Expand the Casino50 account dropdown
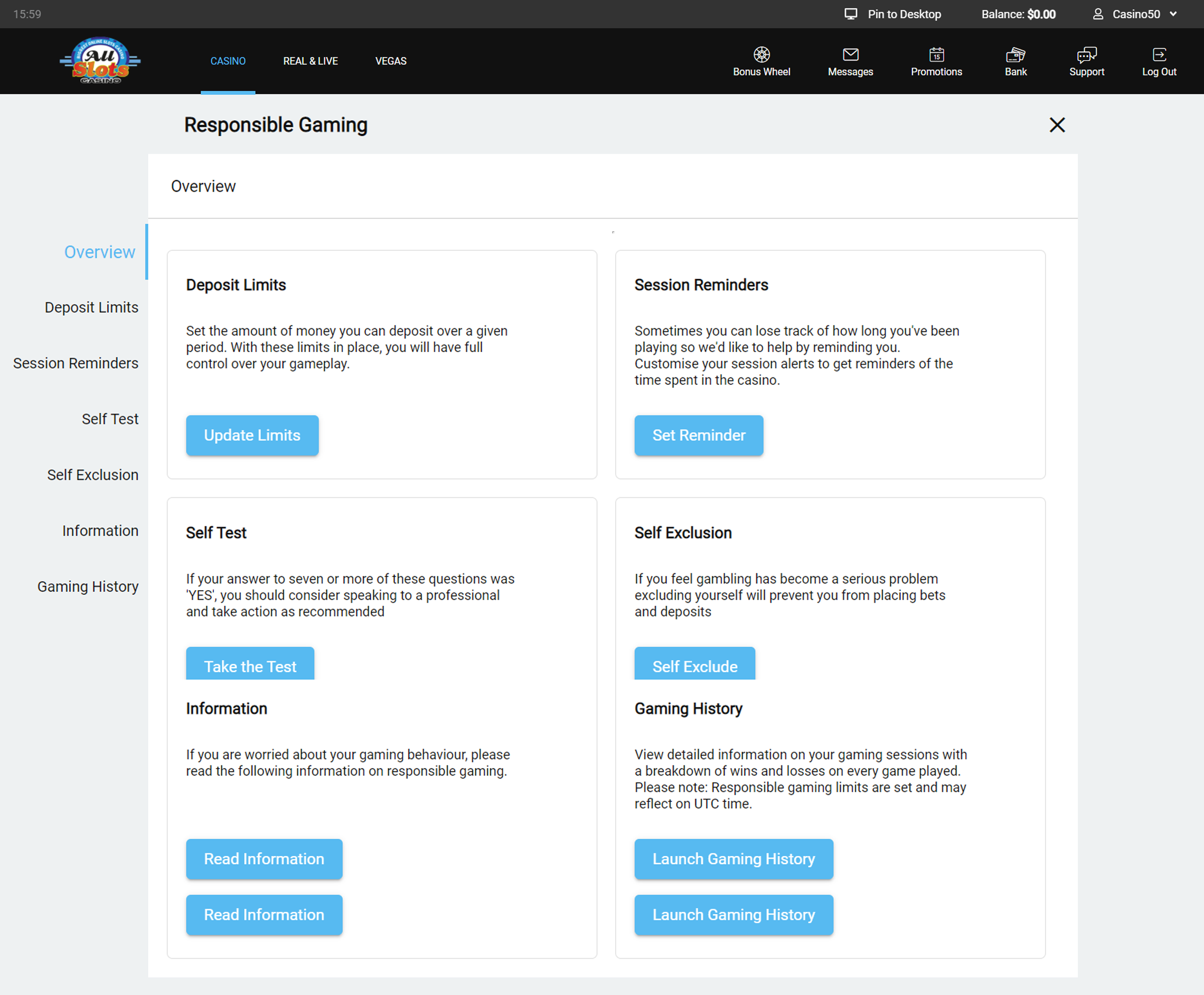The image size is (1204, 995). coord(1173,14)
